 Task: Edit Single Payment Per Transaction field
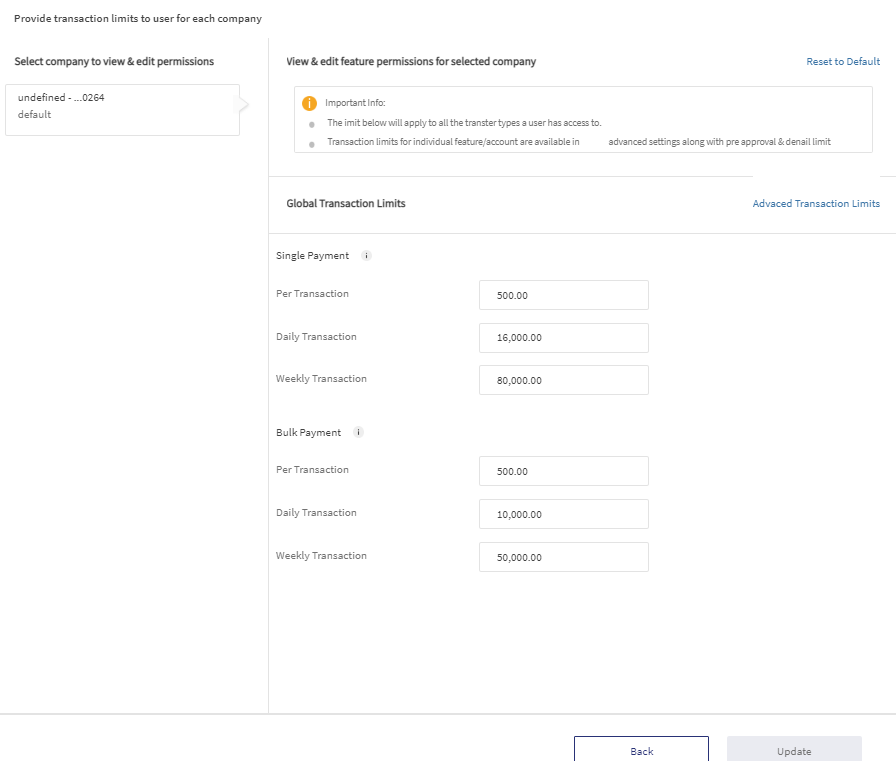(563, 295)
